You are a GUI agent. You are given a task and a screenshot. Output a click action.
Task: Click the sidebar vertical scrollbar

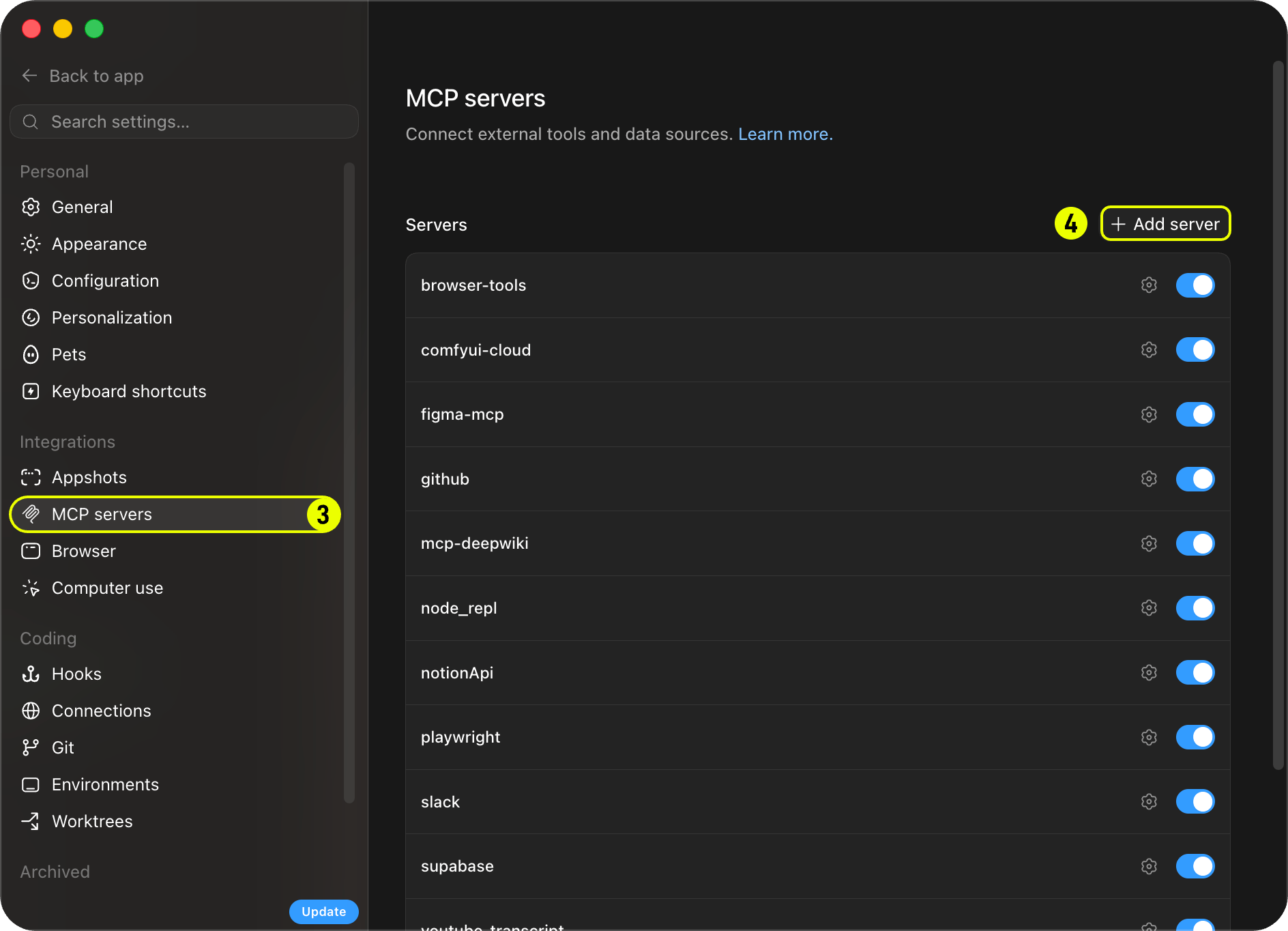coord(349,483)
